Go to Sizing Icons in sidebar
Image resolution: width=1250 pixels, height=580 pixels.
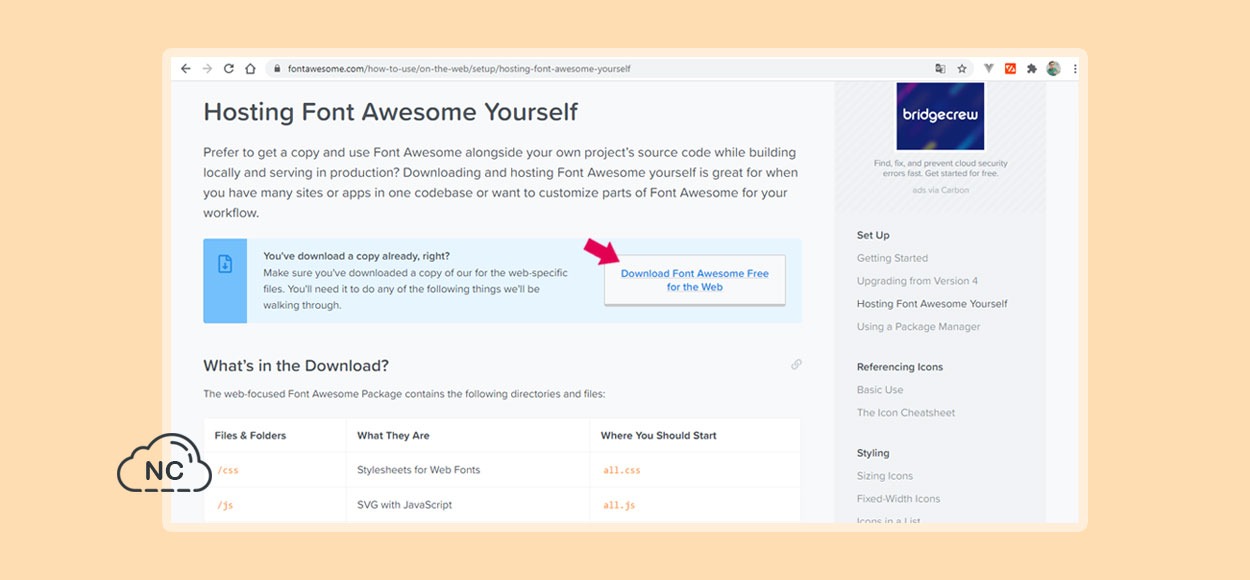click(x=885, y=476)
